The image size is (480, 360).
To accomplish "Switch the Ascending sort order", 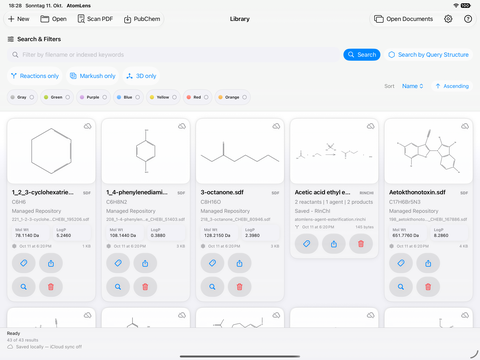I will [452, 86].
